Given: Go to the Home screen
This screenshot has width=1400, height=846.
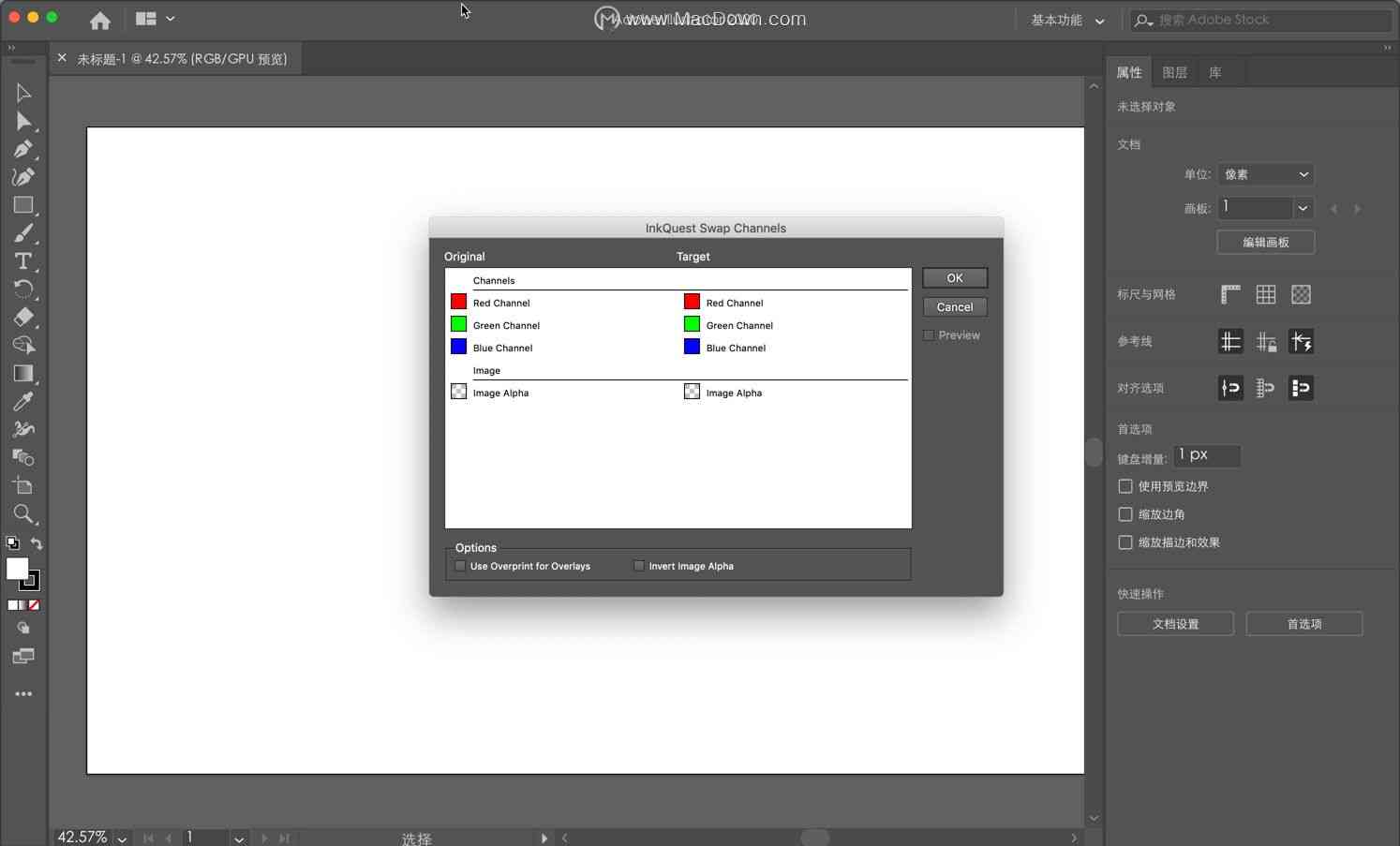Looking at the screenshot, I should pos(100,20).
